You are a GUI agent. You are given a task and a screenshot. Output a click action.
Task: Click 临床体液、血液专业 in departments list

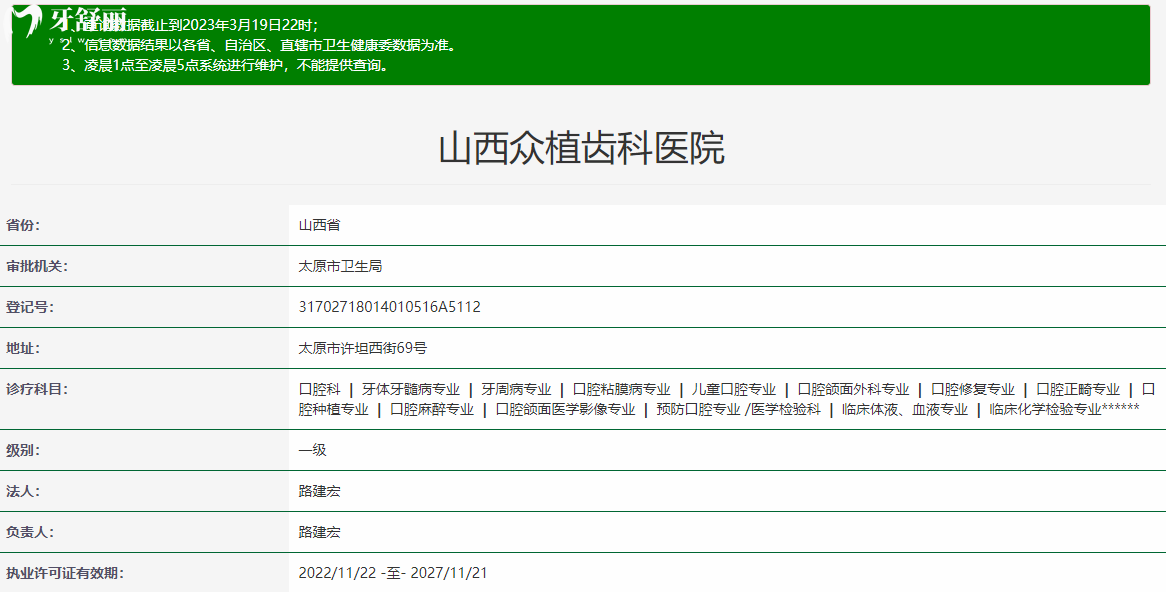click(x=905, y=409)
